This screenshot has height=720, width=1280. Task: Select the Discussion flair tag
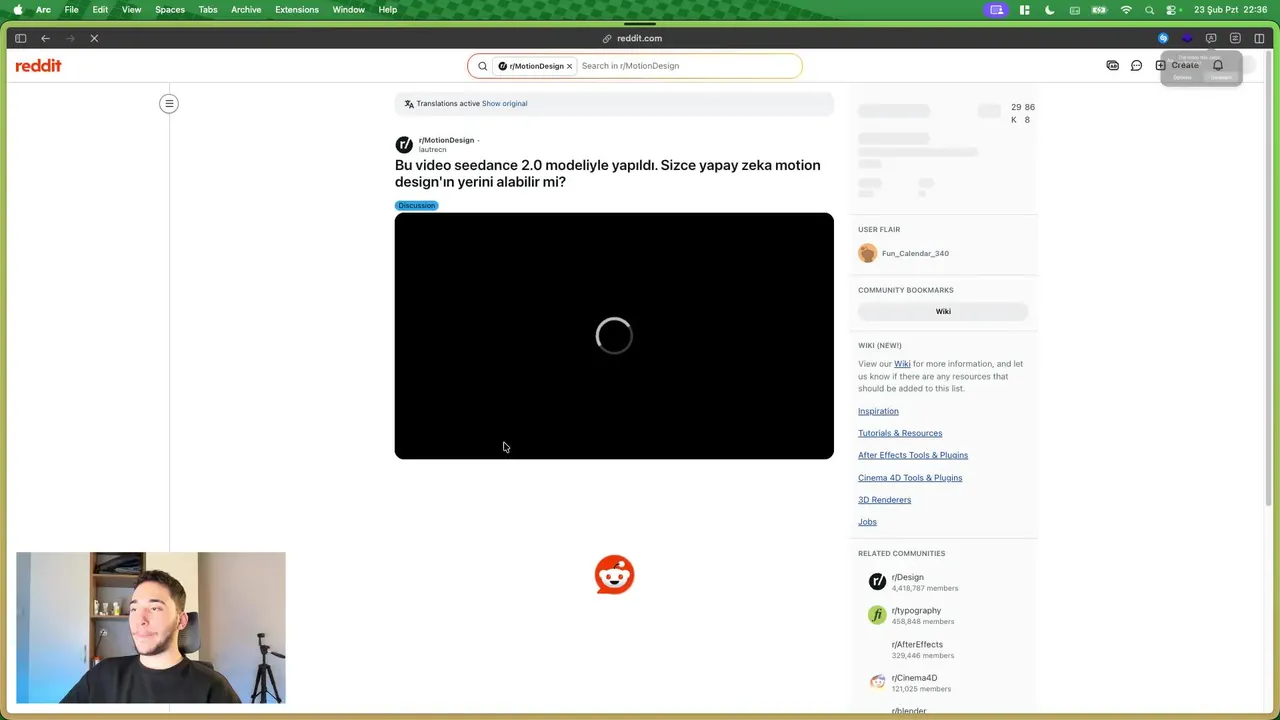point(417,205)
